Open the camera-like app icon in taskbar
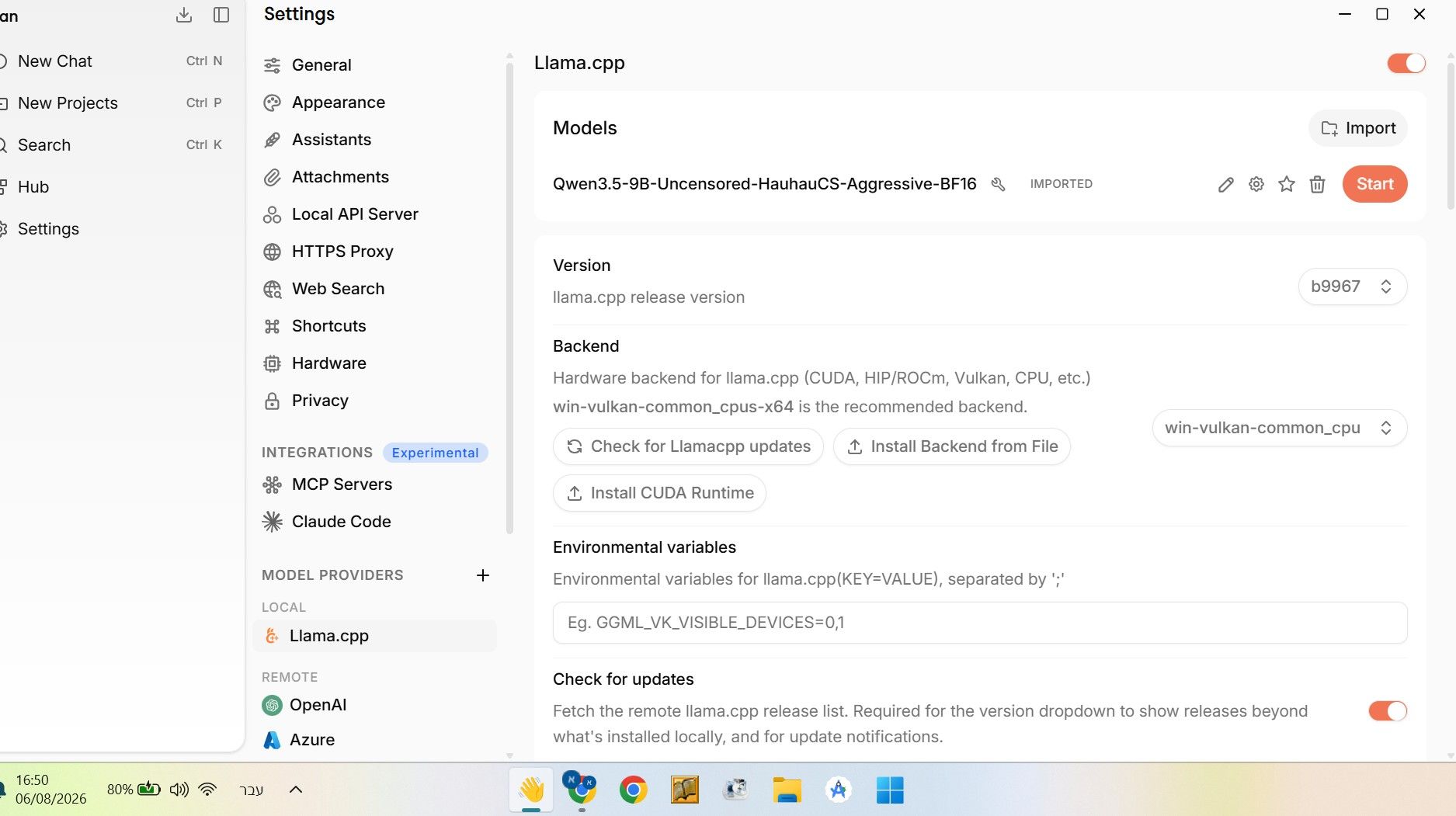This screenshot has height=816, width=1456. click(736, 790)
